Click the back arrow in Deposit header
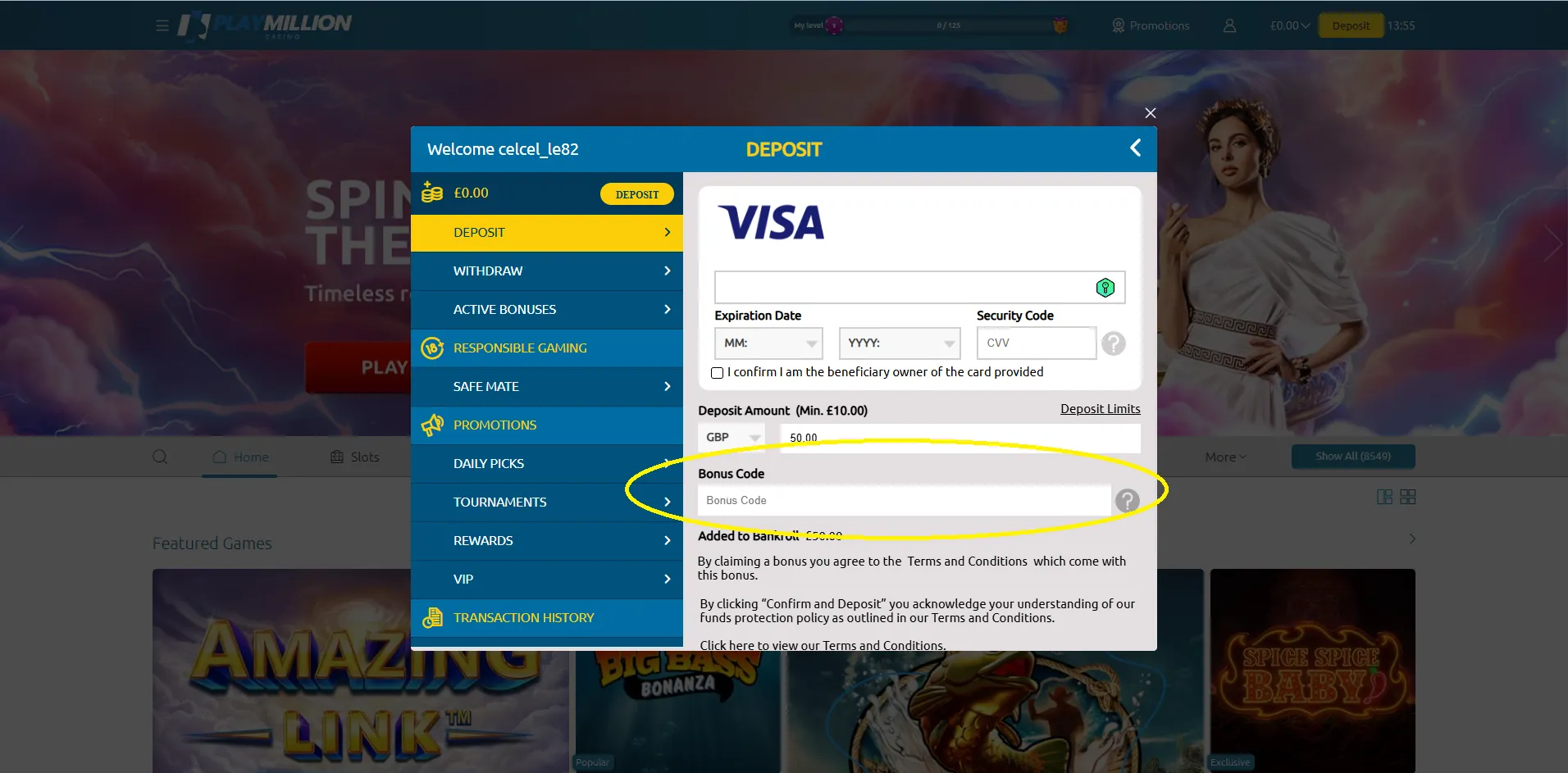Image resolution: width=1568 pixels, height=773 pixels. 1136,148
